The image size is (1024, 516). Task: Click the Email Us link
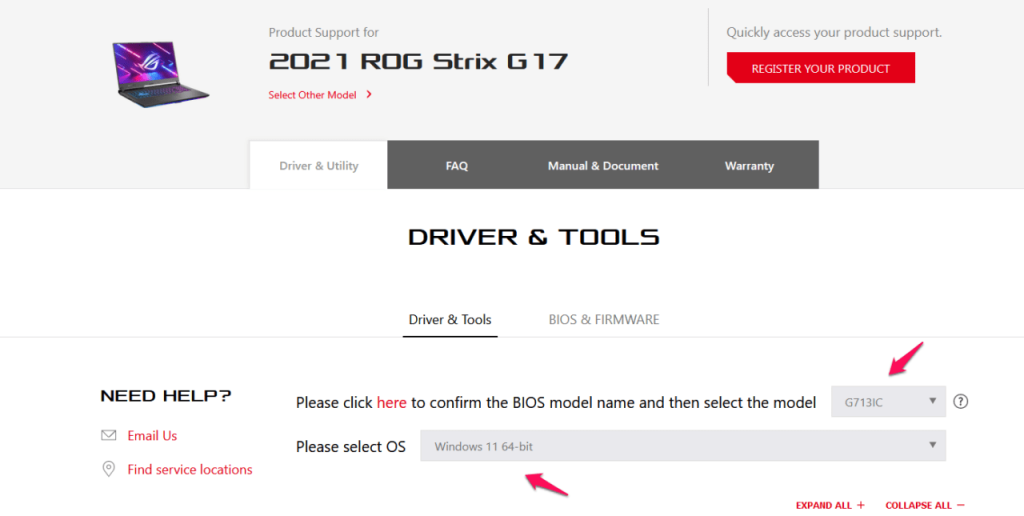coord(152,436)
